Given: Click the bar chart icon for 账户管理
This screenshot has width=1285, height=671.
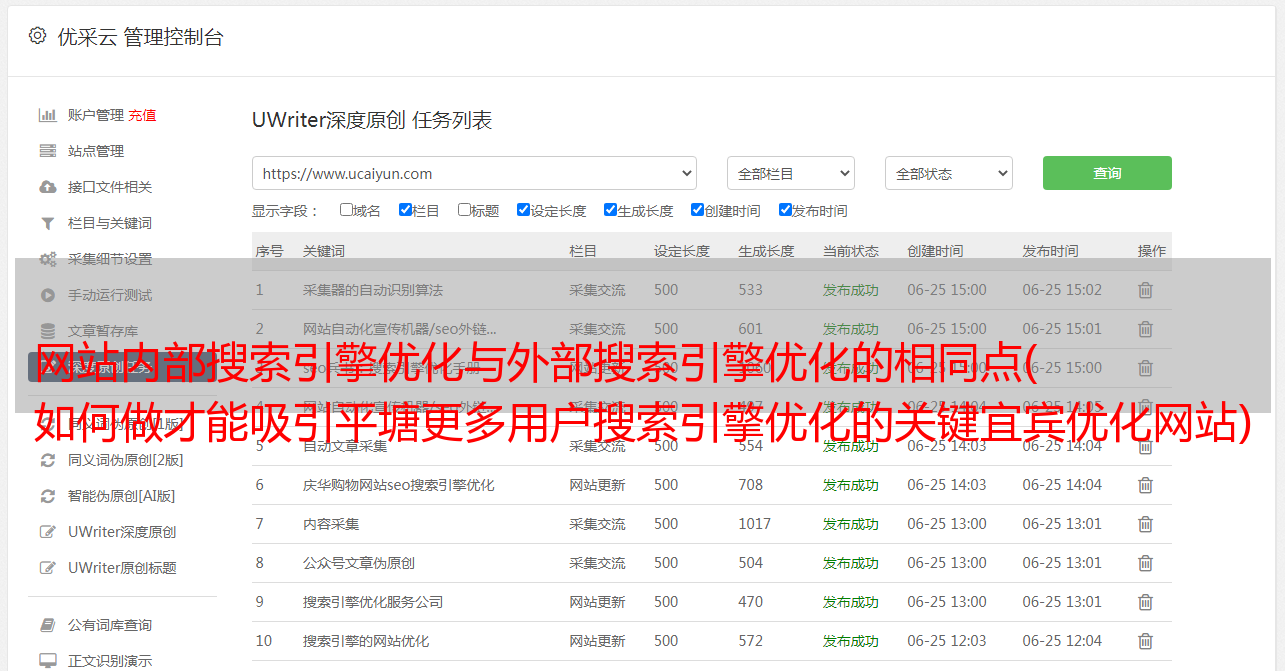Looking at the screenshot, I should 47,115.
